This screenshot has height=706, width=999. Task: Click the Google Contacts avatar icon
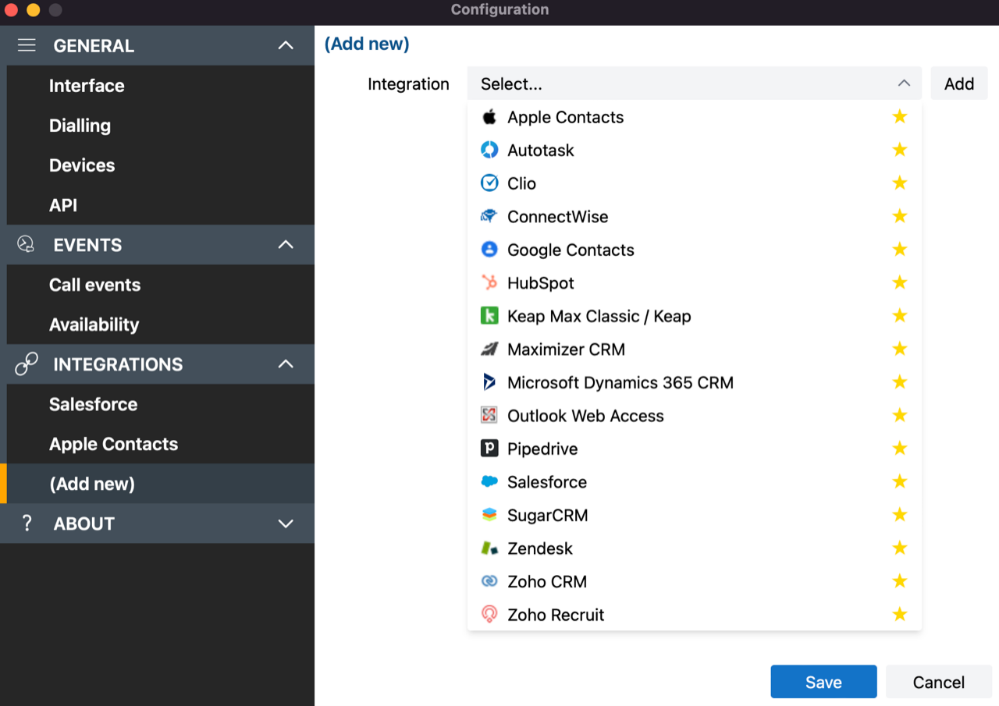[489, 250]
